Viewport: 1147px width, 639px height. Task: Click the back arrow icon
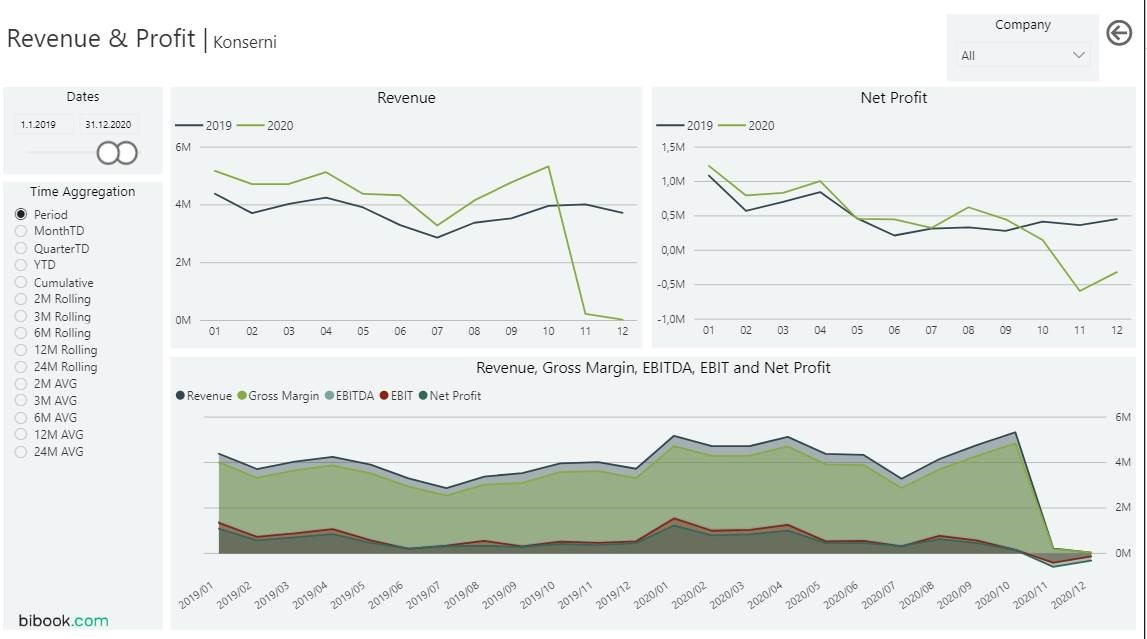pyautogui.click(x=1119, y=33)
